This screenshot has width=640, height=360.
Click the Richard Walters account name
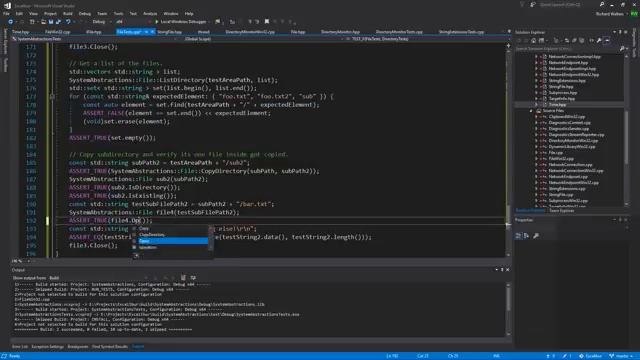609,13
